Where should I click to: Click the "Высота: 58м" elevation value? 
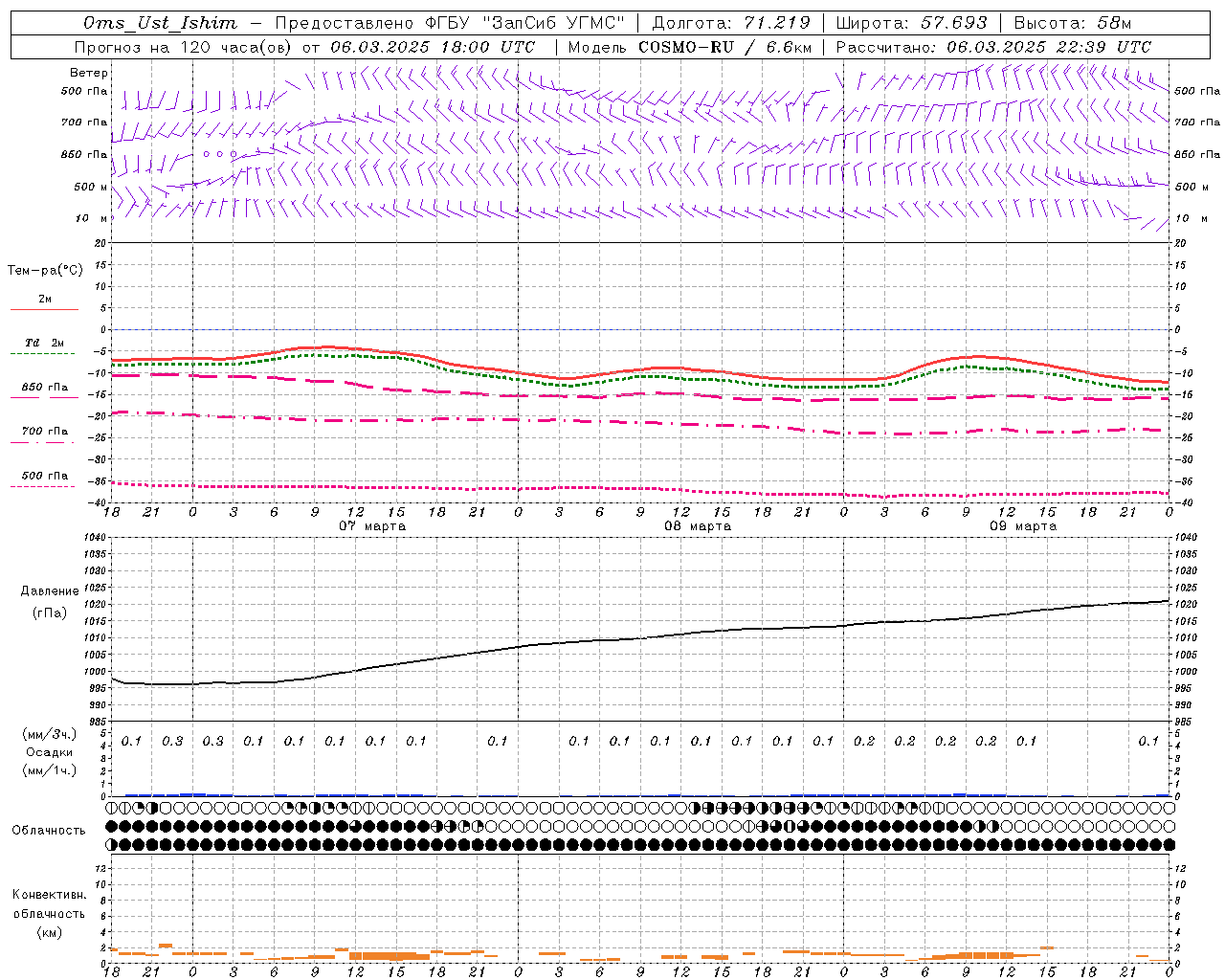pos(1073,23)
